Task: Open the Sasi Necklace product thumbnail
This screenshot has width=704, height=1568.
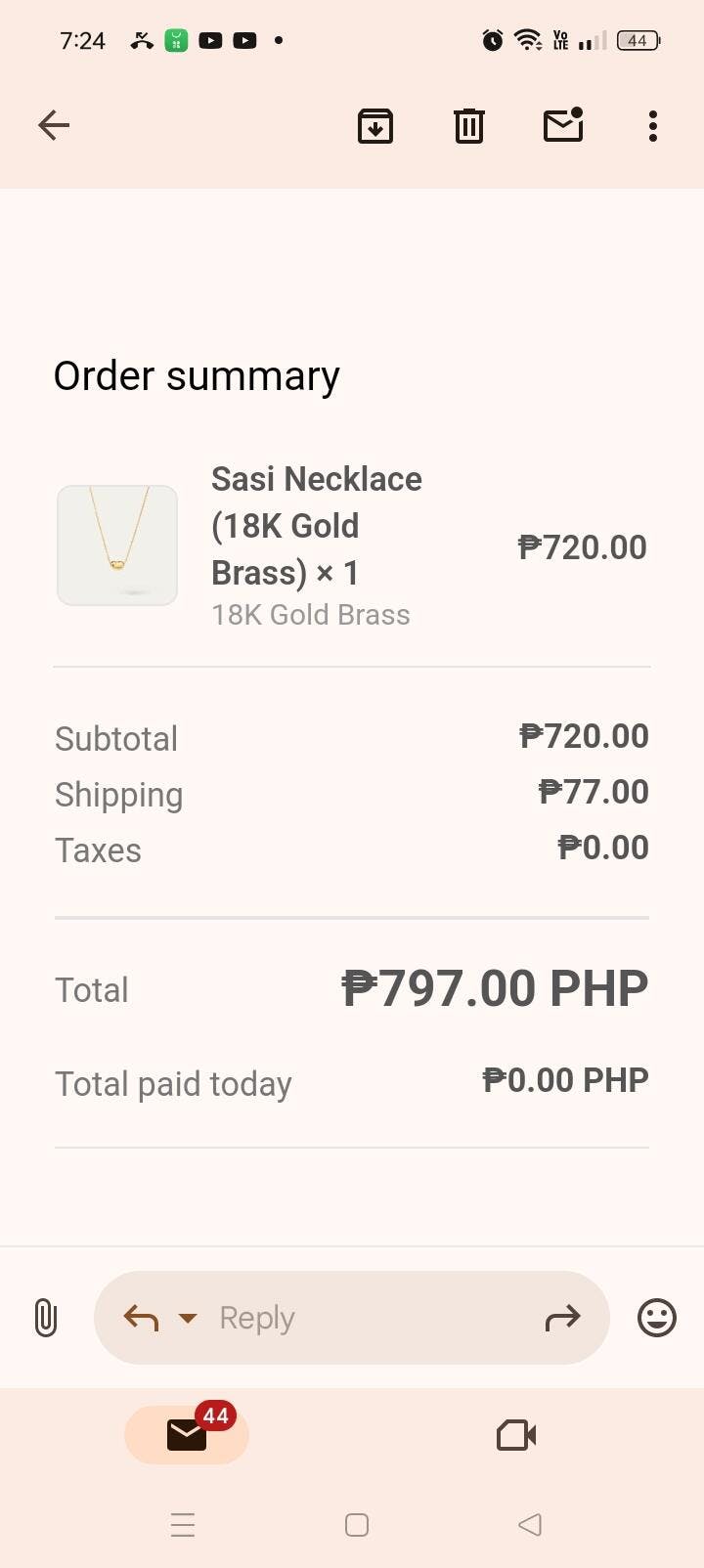Action: pos(117,545)
